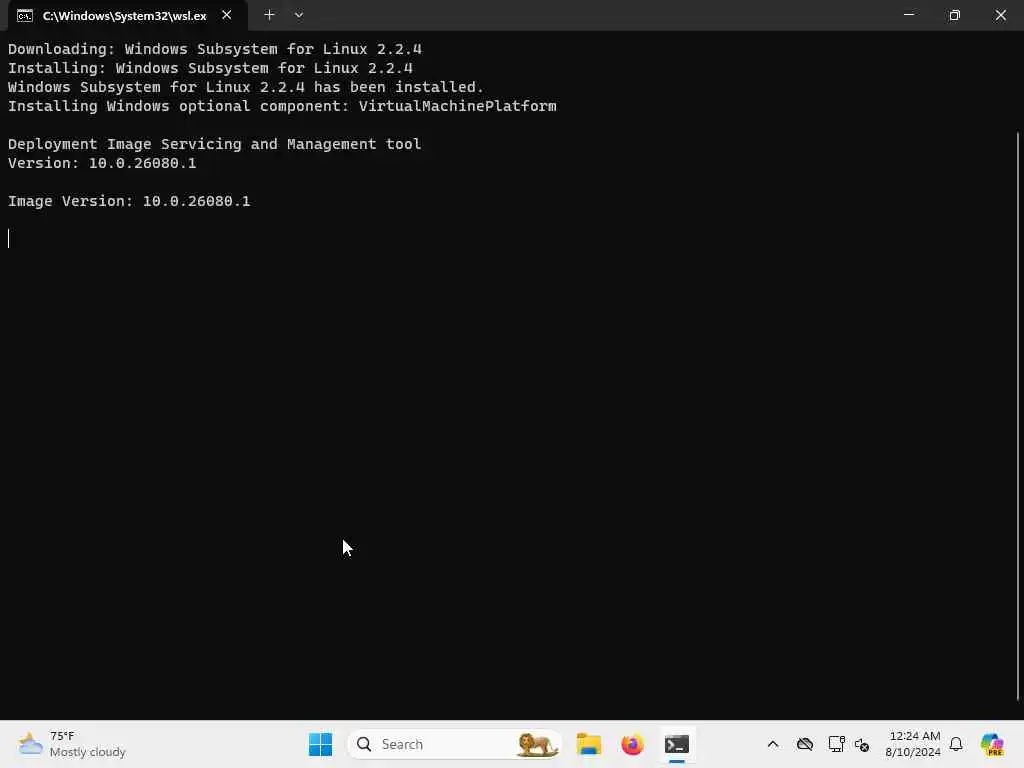The width and height of the screenshot is (1024, 768).
Task: Click the terminal vertical scrollbar
Action: pyautogui.click(x=1017, y=415)
